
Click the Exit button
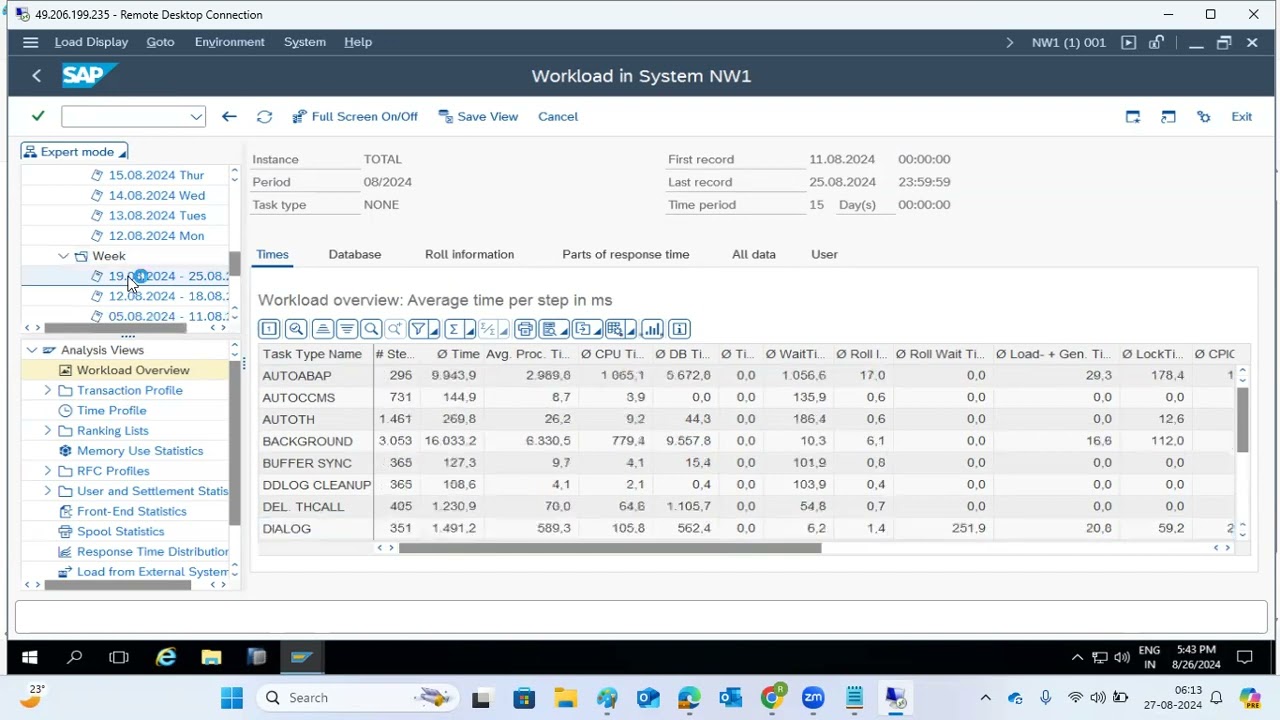[1241, 117]
